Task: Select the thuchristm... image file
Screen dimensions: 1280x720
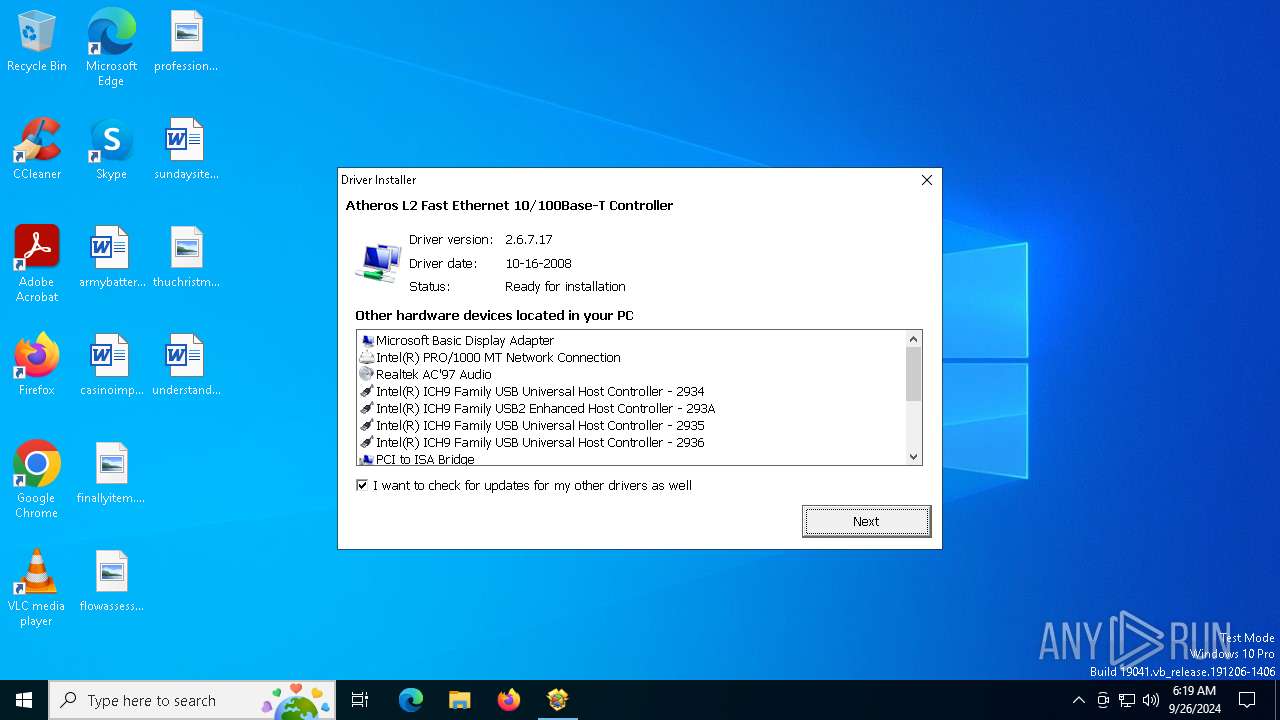Action: pos(186,258)
